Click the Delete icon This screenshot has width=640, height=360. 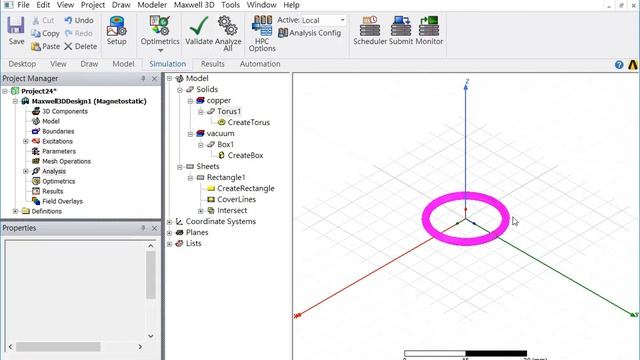[x=68, y=47]
